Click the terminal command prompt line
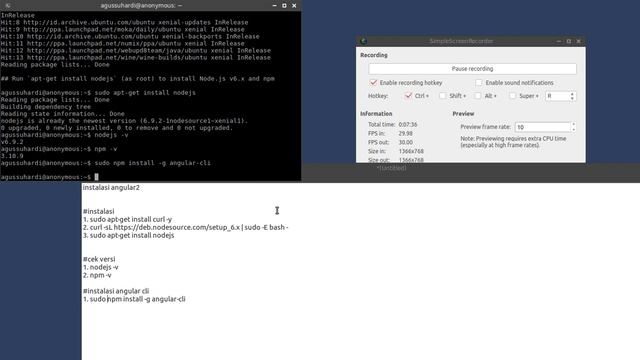The image size is (640, 360). (49, 177)
